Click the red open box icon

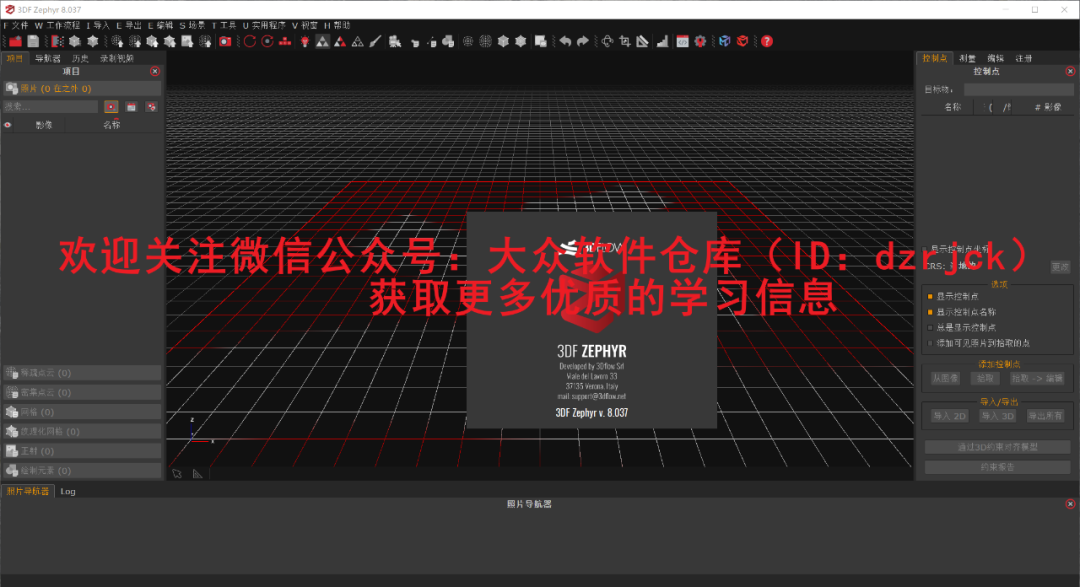(x=742, y=41)
